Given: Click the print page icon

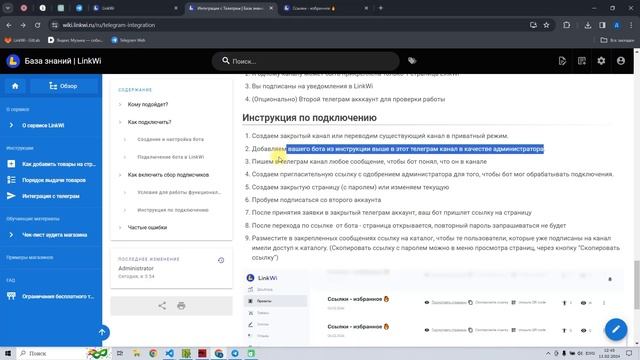Looking at the screenshot, I should pos(181,306).
